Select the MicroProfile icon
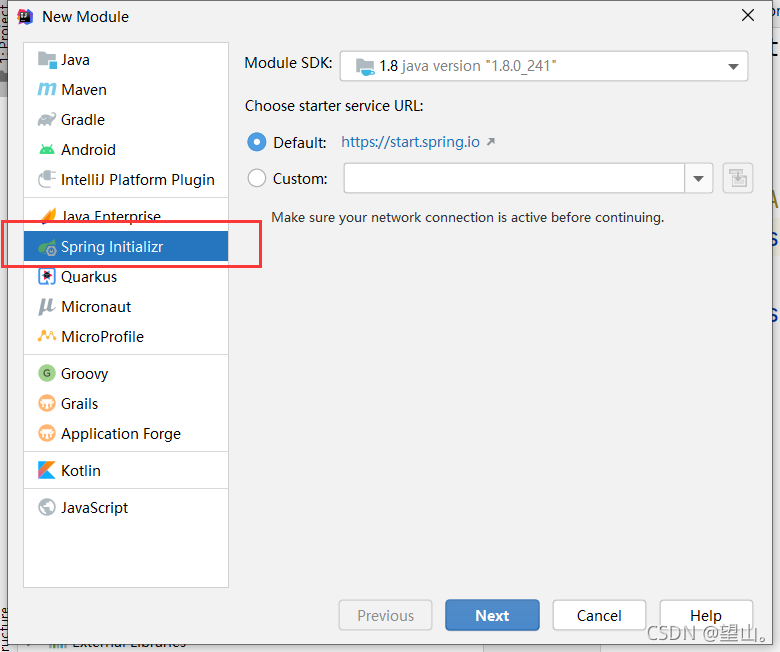The height and width of the screenshot is (652, 780). [47, 336]
